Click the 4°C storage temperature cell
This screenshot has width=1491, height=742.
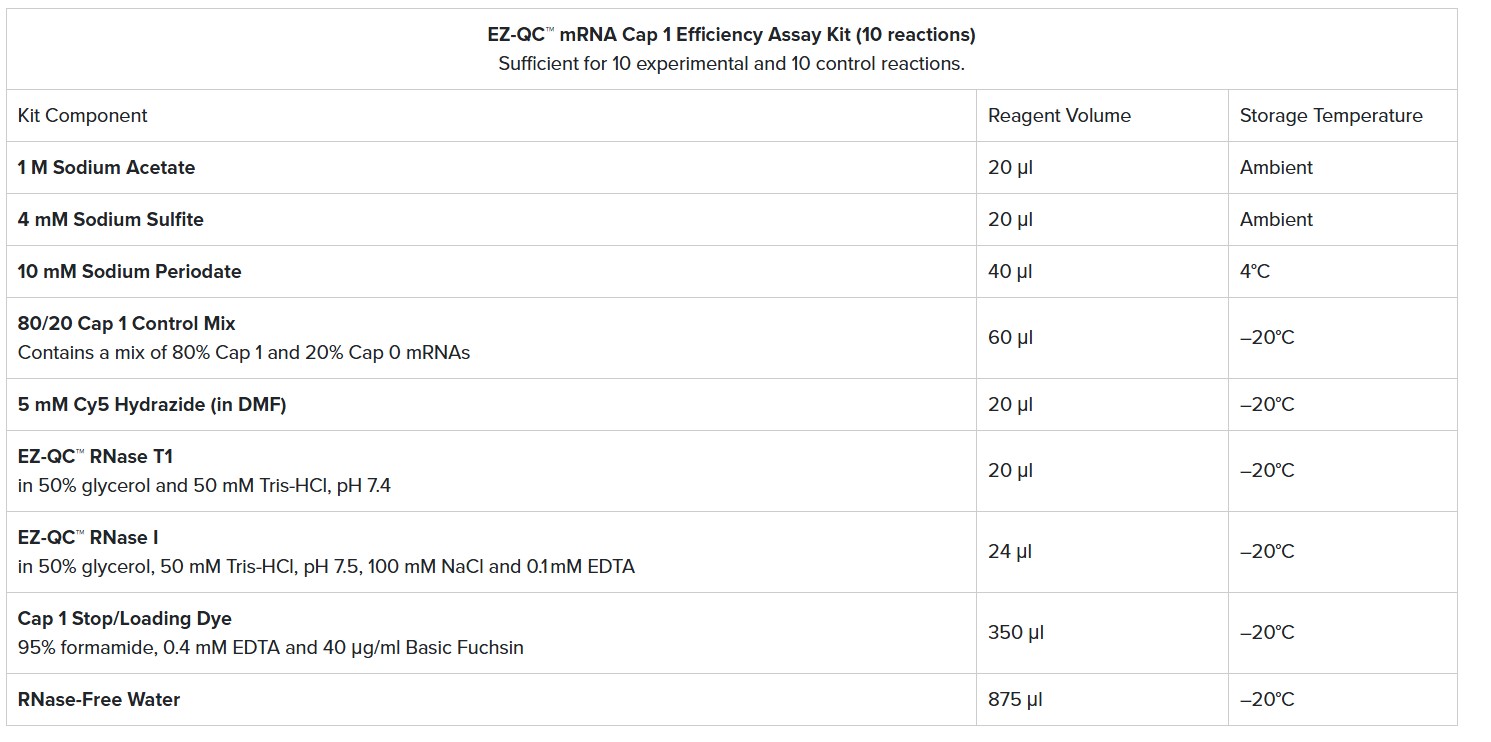pyautogui.click(x=1255, y=272)
